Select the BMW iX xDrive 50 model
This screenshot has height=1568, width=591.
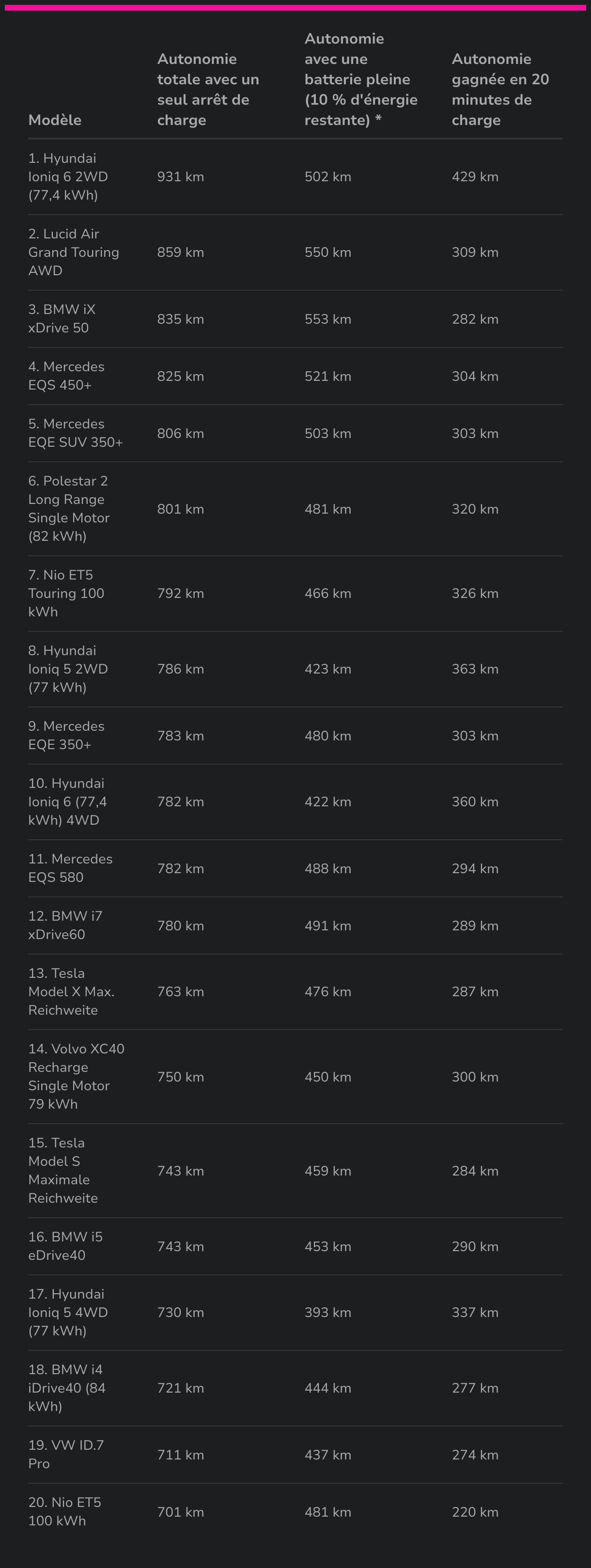[62, 318]
